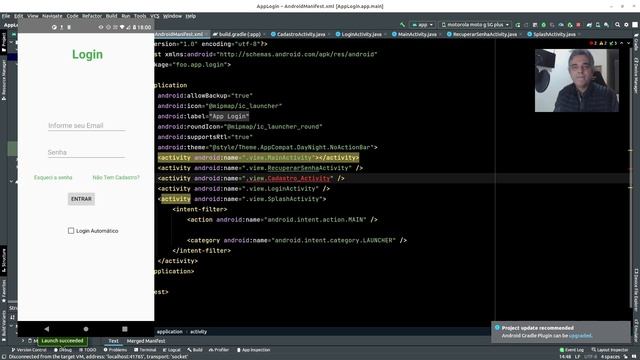Click the Attach Debugger to process icon
This screenshot has height=360, width=640.
(x=570, y=25)
